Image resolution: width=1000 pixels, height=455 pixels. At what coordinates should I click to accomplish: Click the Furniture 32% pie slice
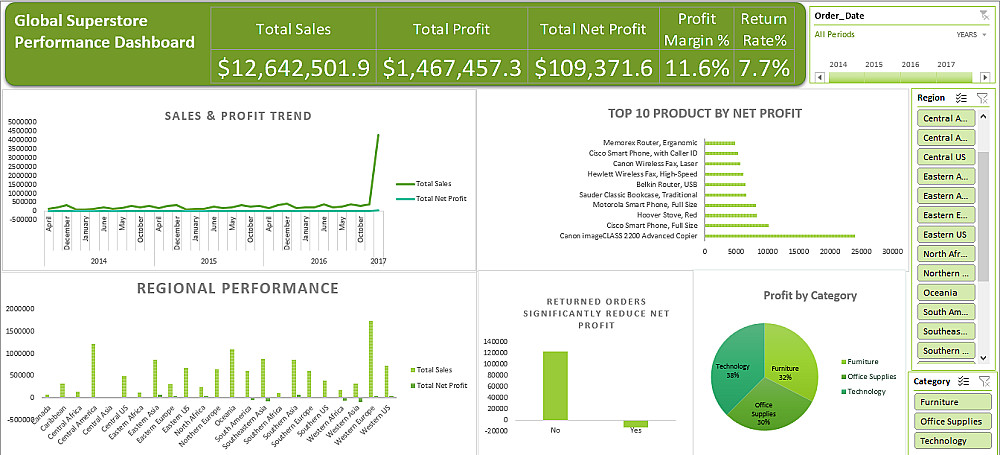point(791,361)
